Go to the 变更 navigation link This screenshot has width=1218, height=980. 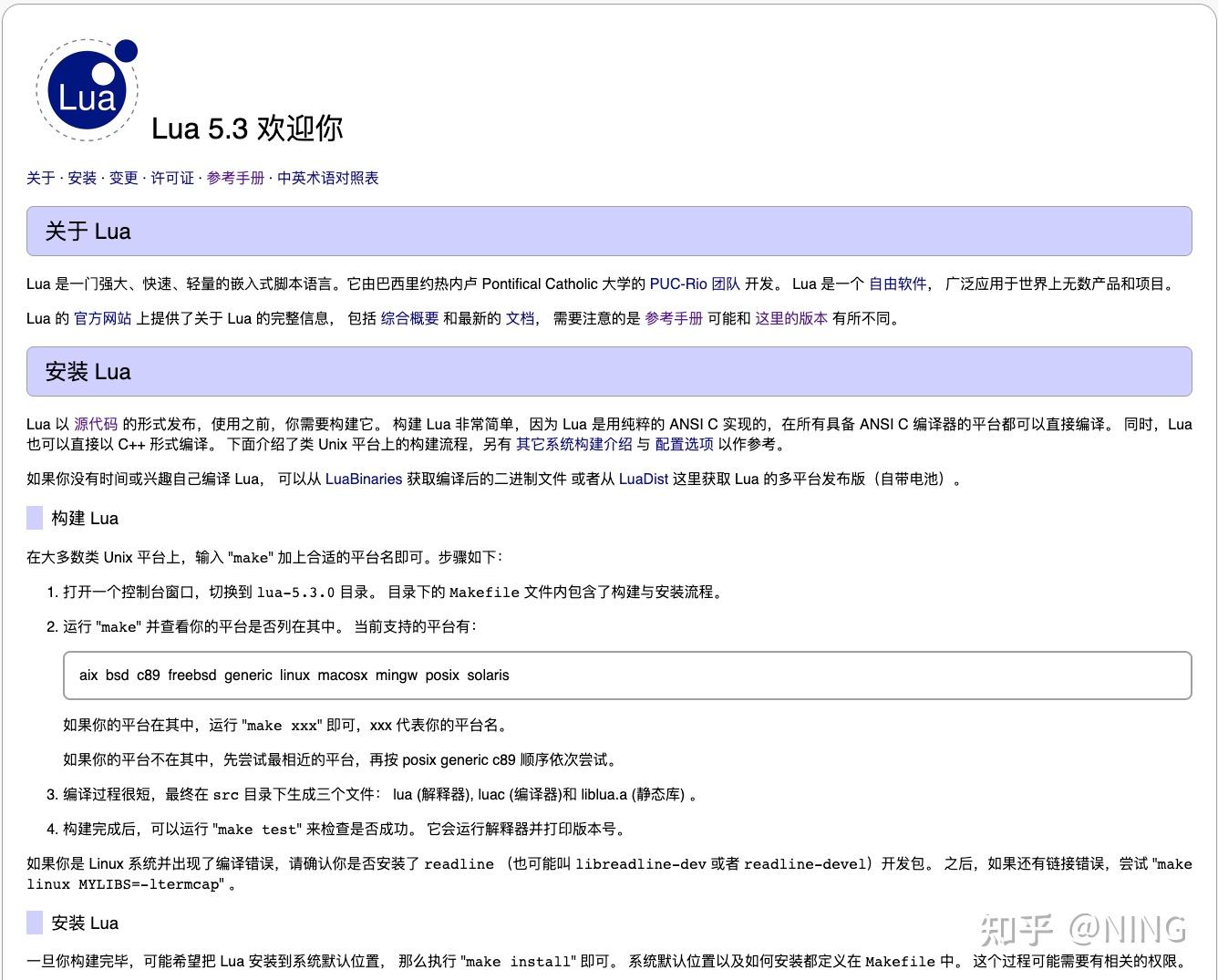[124, 178]
